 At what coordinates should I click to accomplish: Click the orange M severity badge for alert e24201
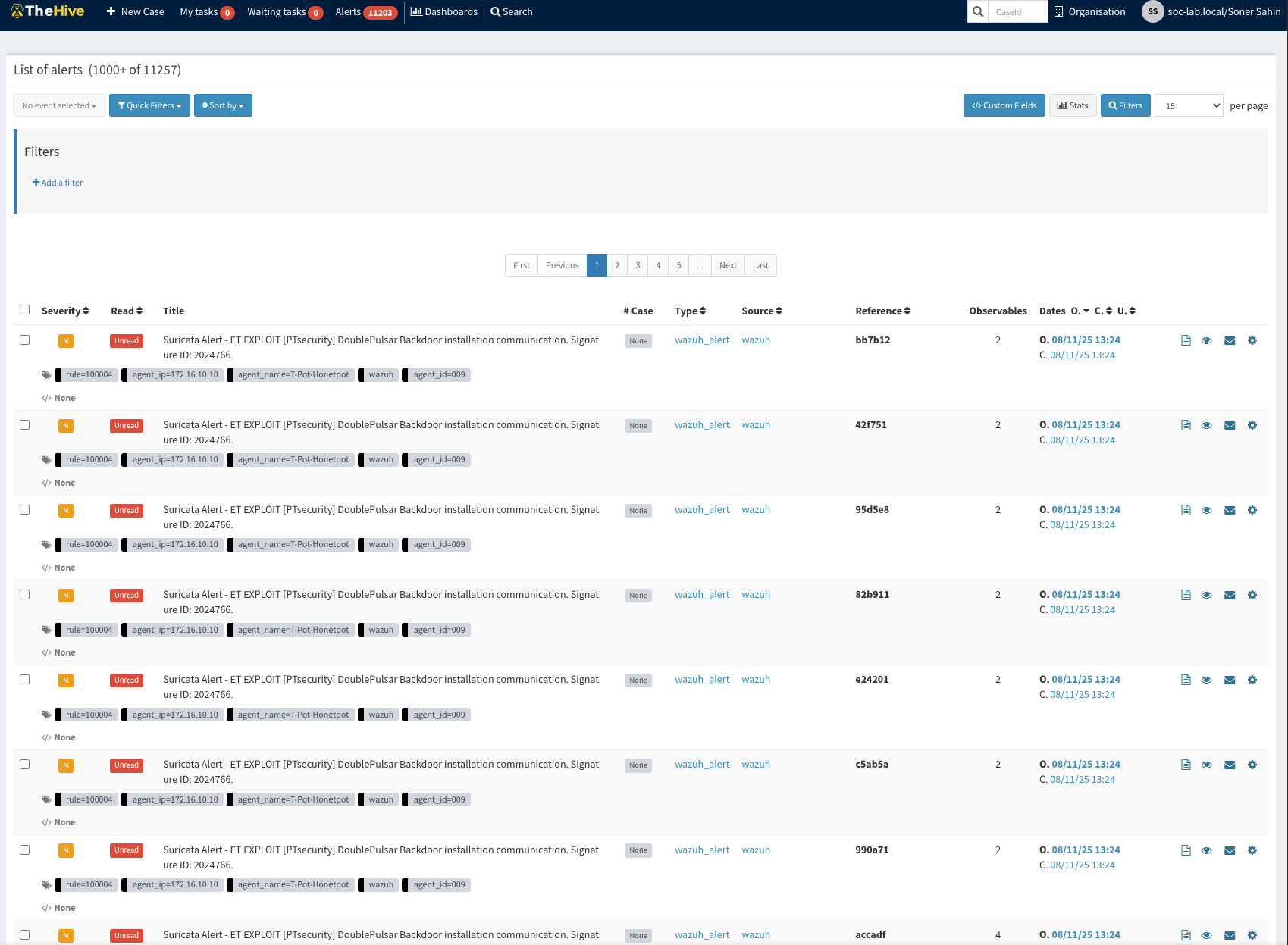[66, 680]
